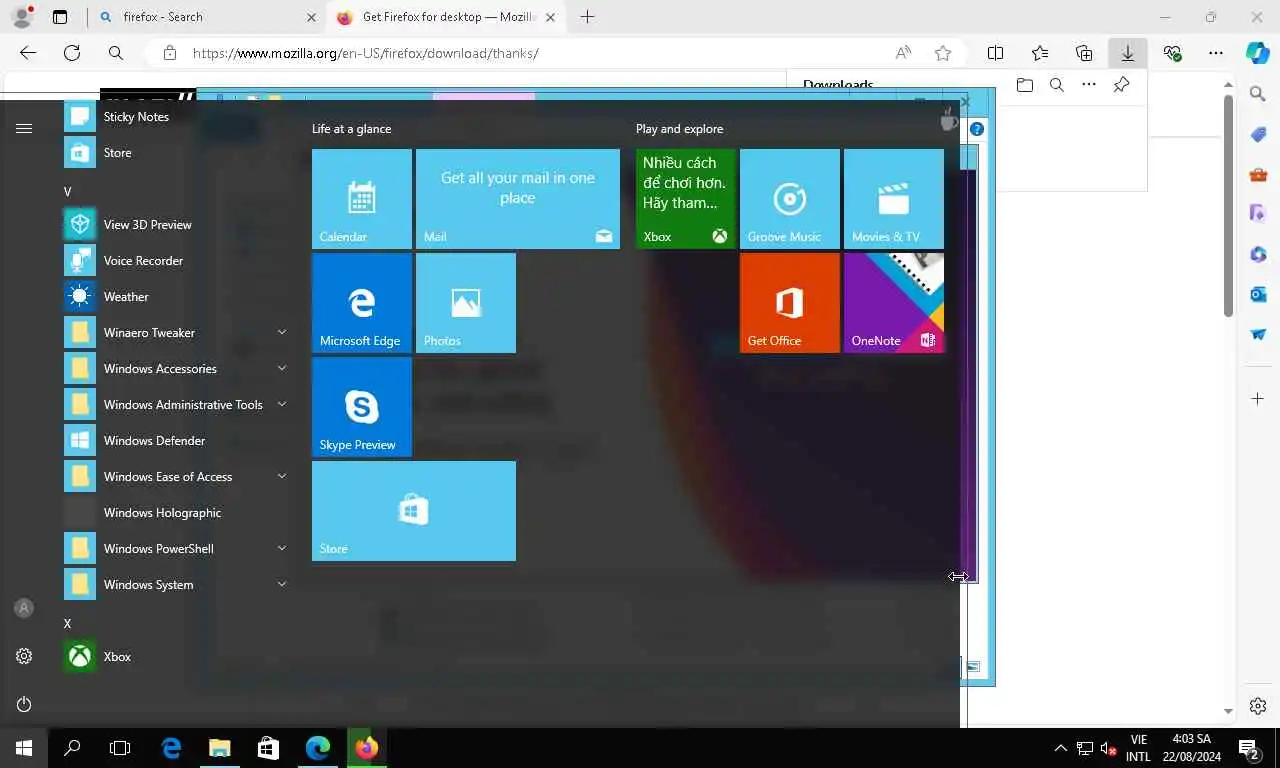Launch Microsoft Edge tile
The width and height of the screenshot is (1280, 768).
pyautogui.click(x=362, y=303)
